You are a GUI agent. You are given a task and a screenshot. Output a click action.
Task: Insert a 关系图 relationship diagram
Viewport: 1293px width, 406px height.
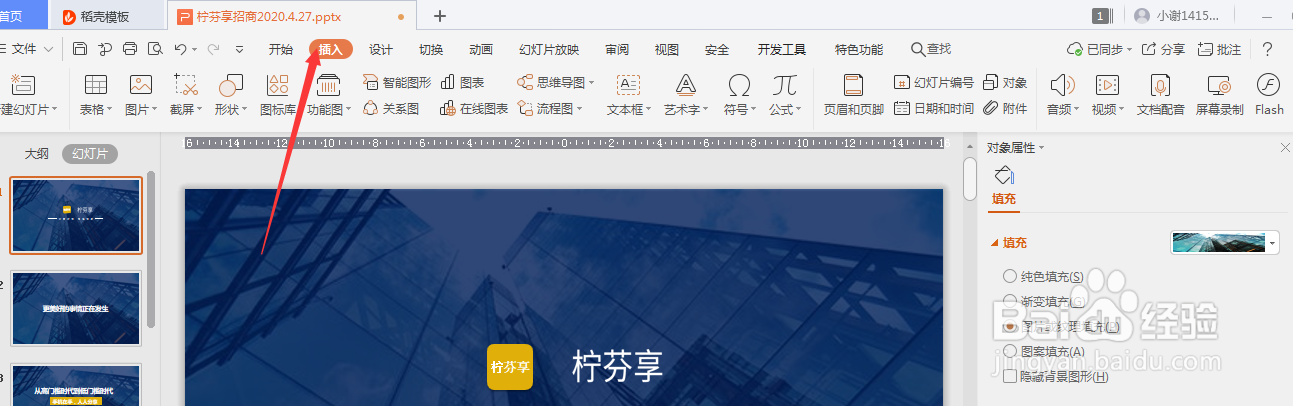391,108
